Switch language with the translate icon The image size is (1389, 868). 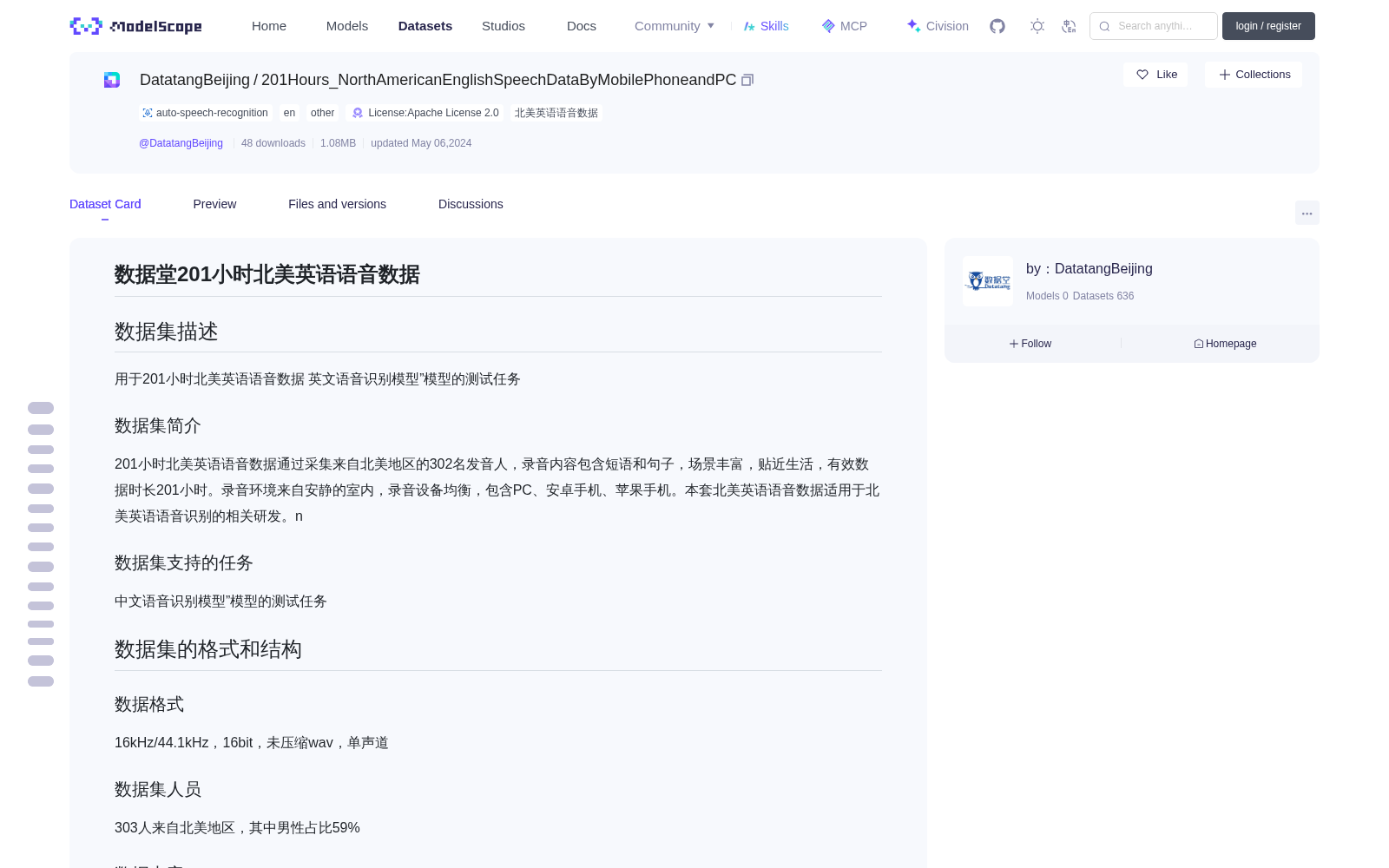pyautogui.click(x=1069, y=26)
